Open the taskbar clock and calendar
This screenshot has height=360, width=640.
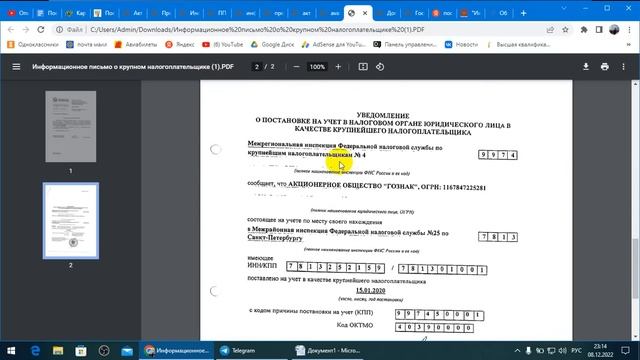600,351
